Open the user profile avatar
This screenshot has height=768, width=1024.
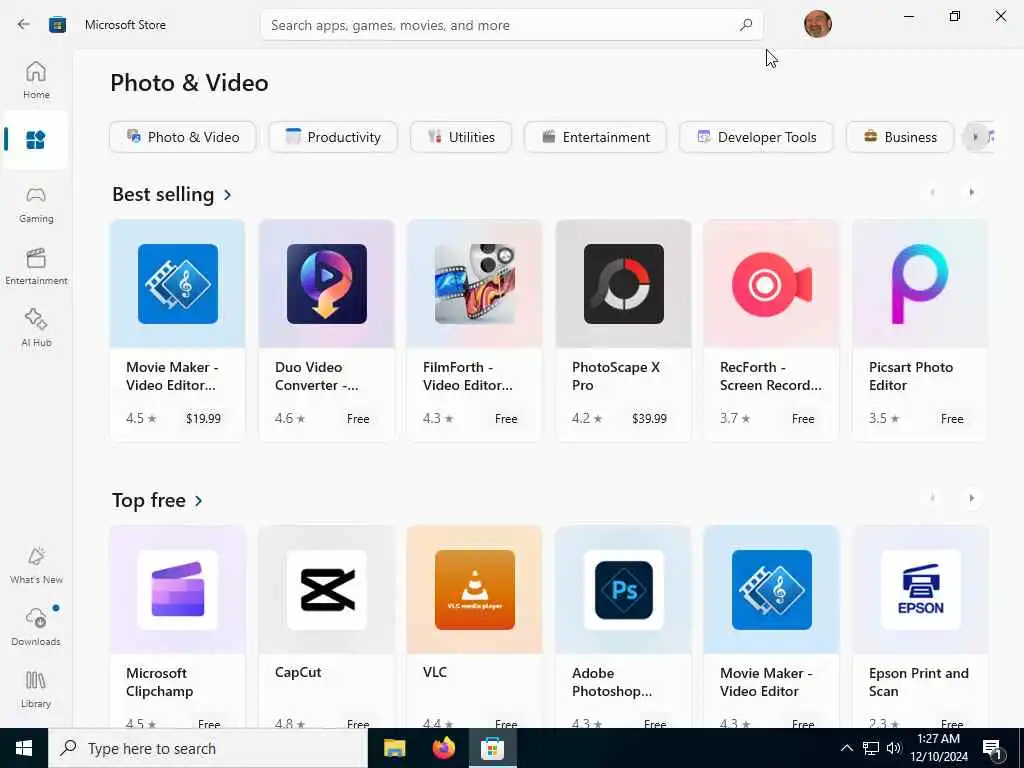[x=818, y=24]
